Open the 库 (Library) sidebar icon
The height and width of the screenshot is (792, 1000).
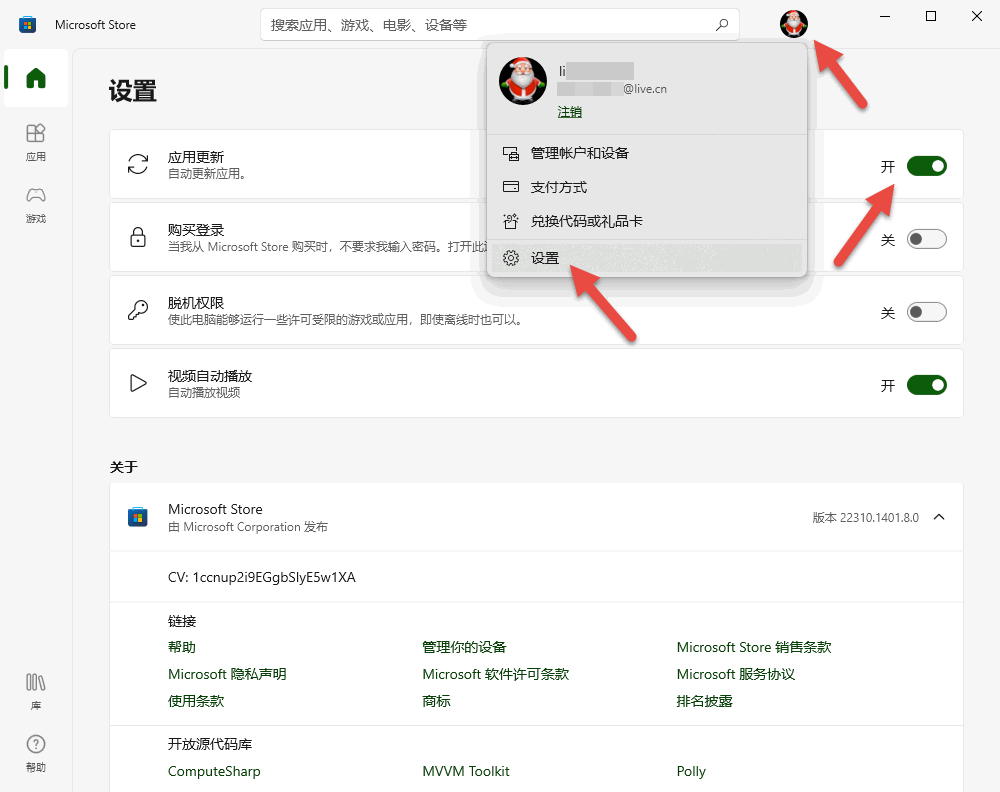(x=36, y=691)
